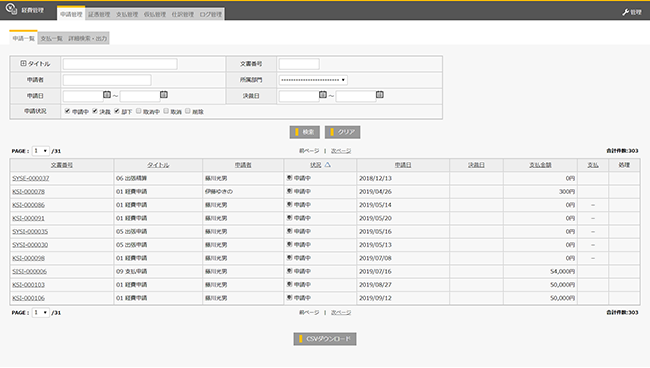650x368 pixels.
Task: Sort by the 支払金額 column header
Action: (540, 165)
